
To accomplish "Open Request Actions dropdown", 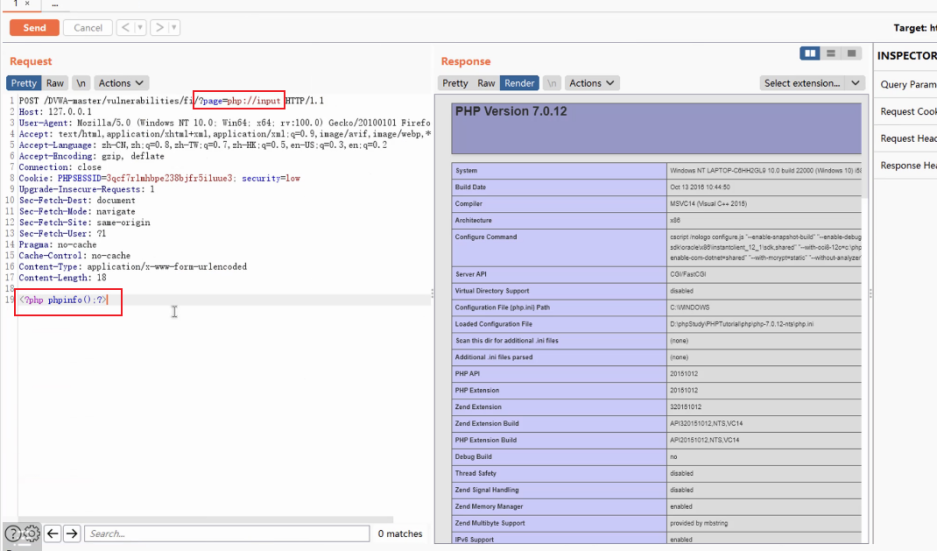I will (121, 83).
